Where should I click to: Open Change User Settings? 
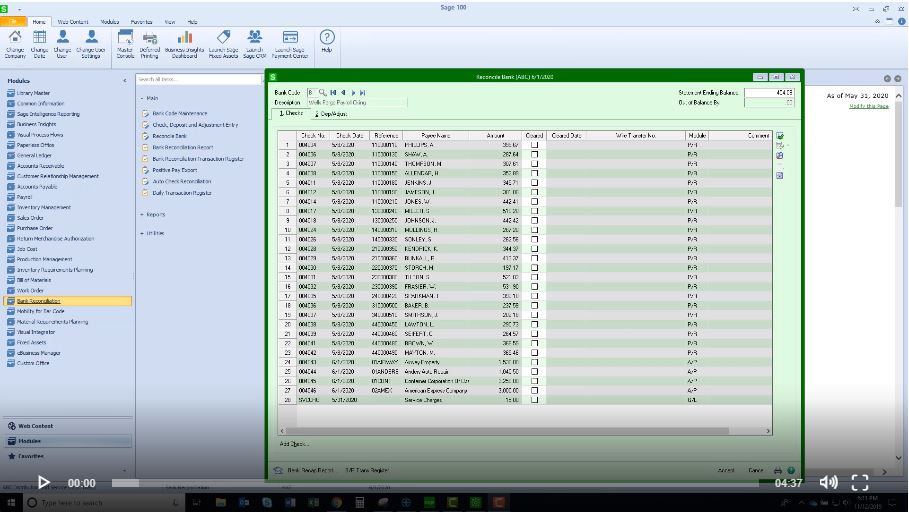coord(91,44)
